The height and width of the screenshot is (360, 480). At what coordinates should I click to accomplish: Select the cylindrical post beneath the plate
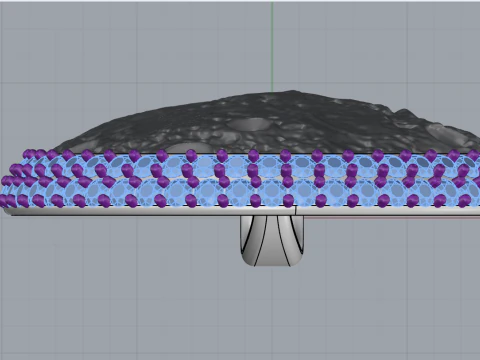pyautogui.click(x=272, y=241)
